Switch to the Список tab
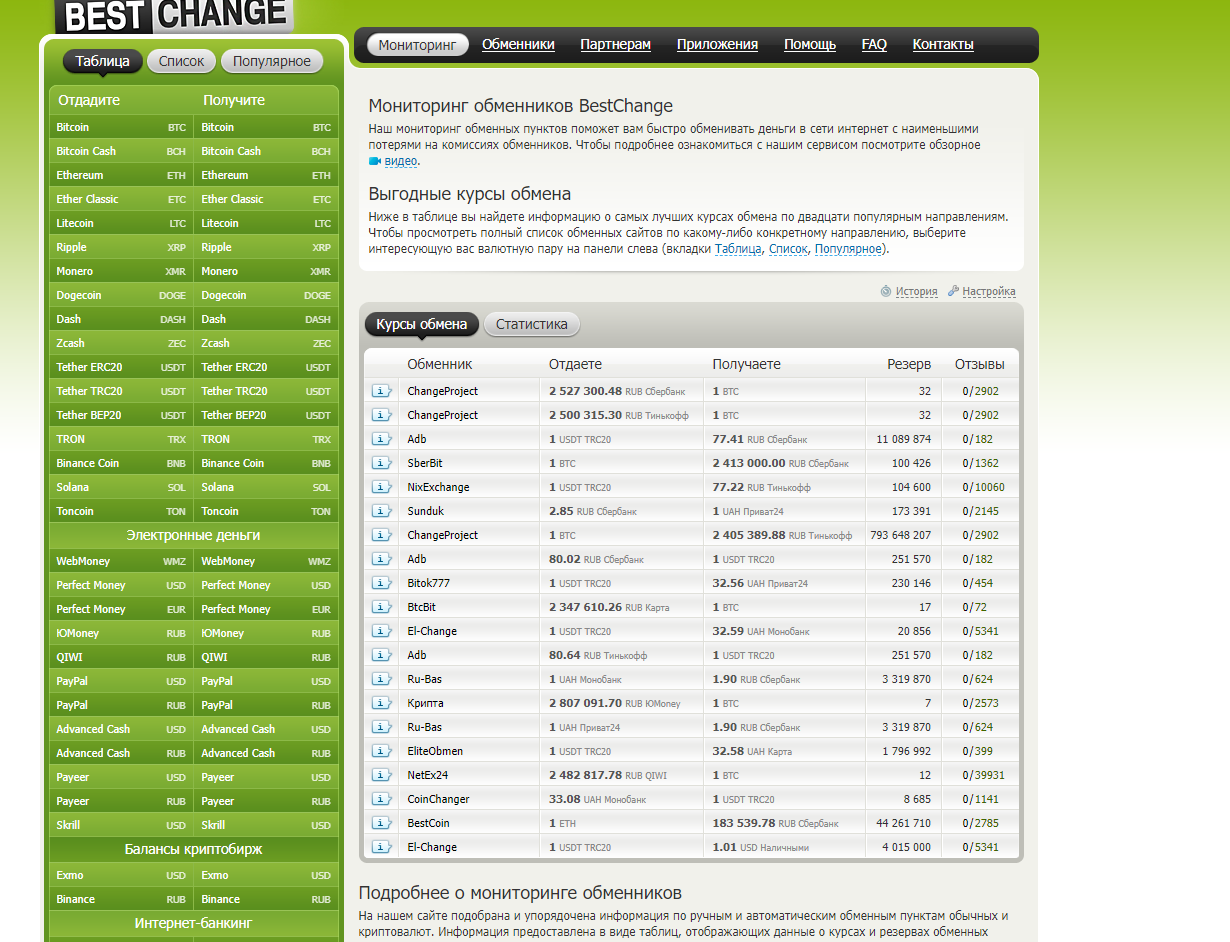Screen dimensions: 1230x942 click(181, 61)
